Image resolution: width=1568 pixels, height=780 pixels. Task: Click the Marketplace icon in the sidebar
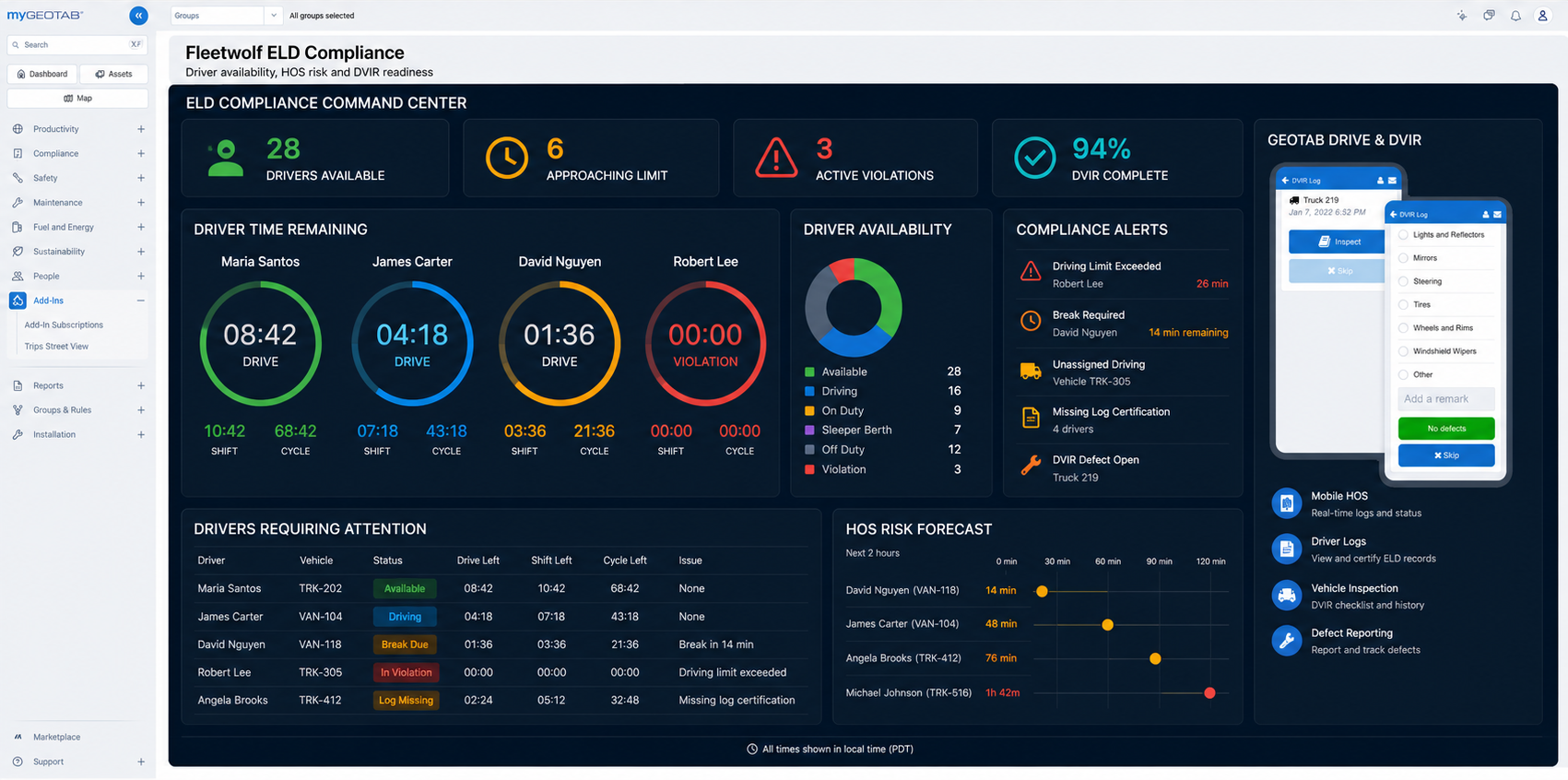[x=18, y=737]
